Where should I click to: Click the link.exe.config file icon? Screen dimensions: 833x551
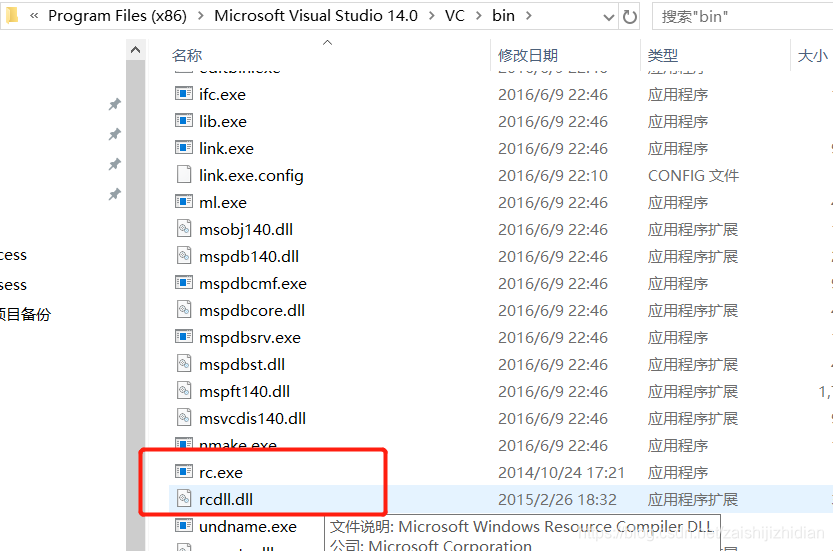(x=184, y=175)
